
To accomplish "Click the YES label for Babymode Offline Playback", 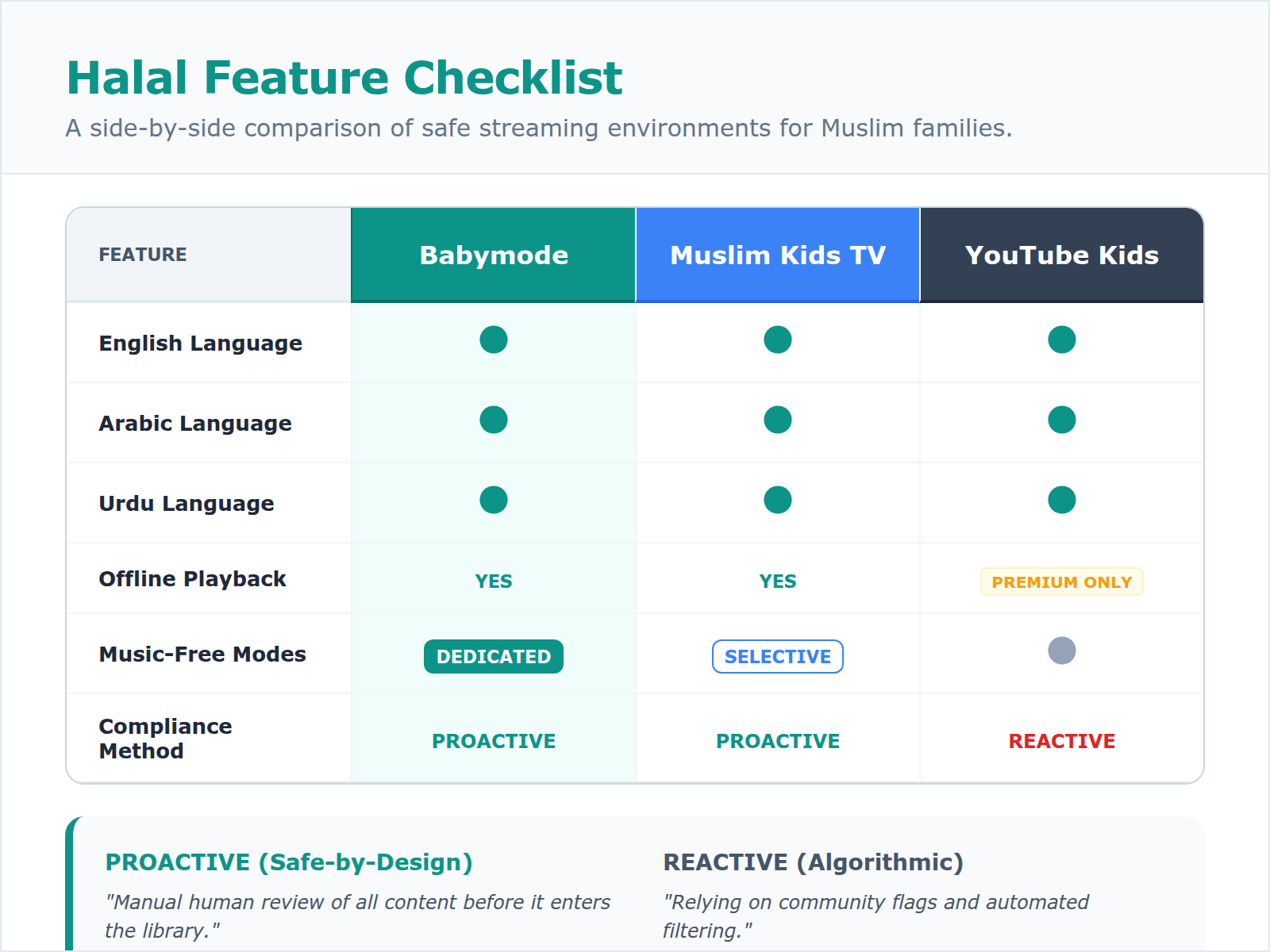I will pyautogui.click(x=493, y=581).
